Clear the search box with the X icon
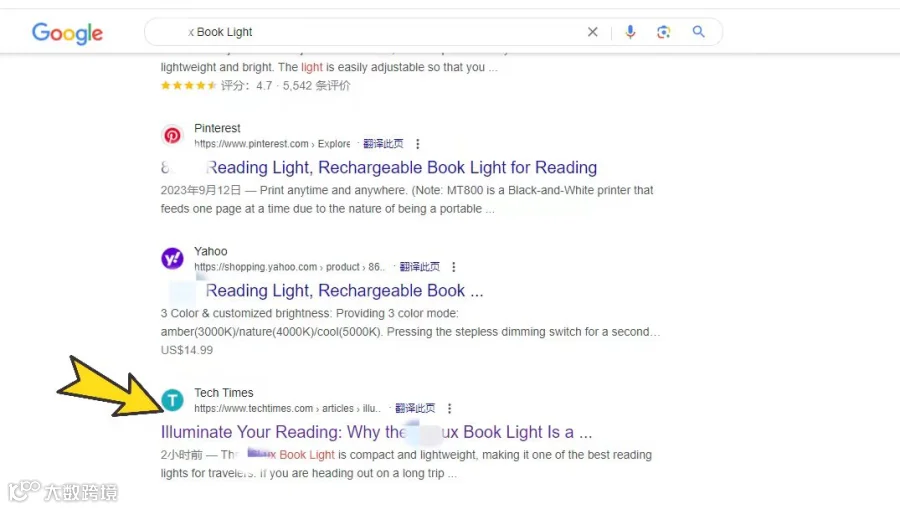 [592, 32]
